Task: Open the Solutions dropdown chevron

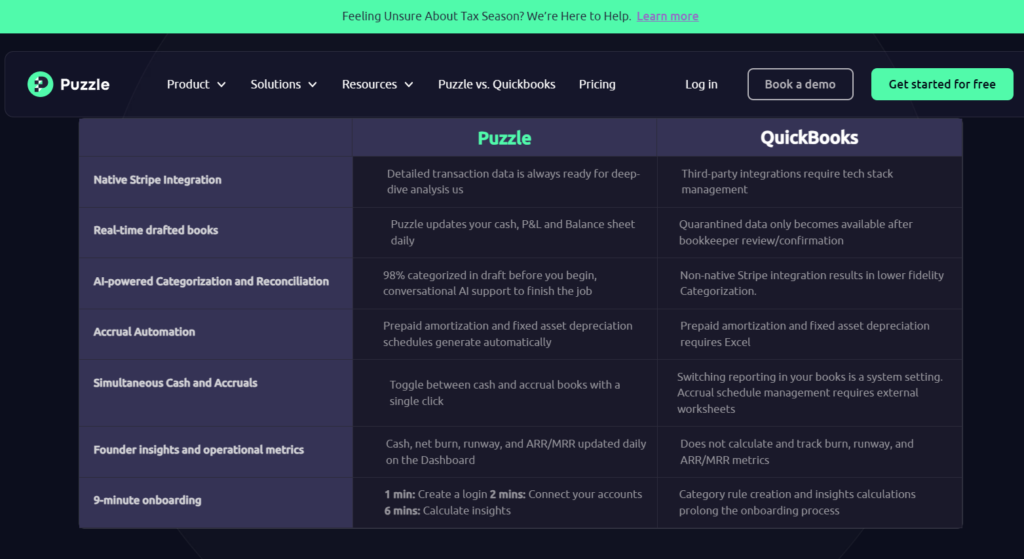Action: pos(313,85)
